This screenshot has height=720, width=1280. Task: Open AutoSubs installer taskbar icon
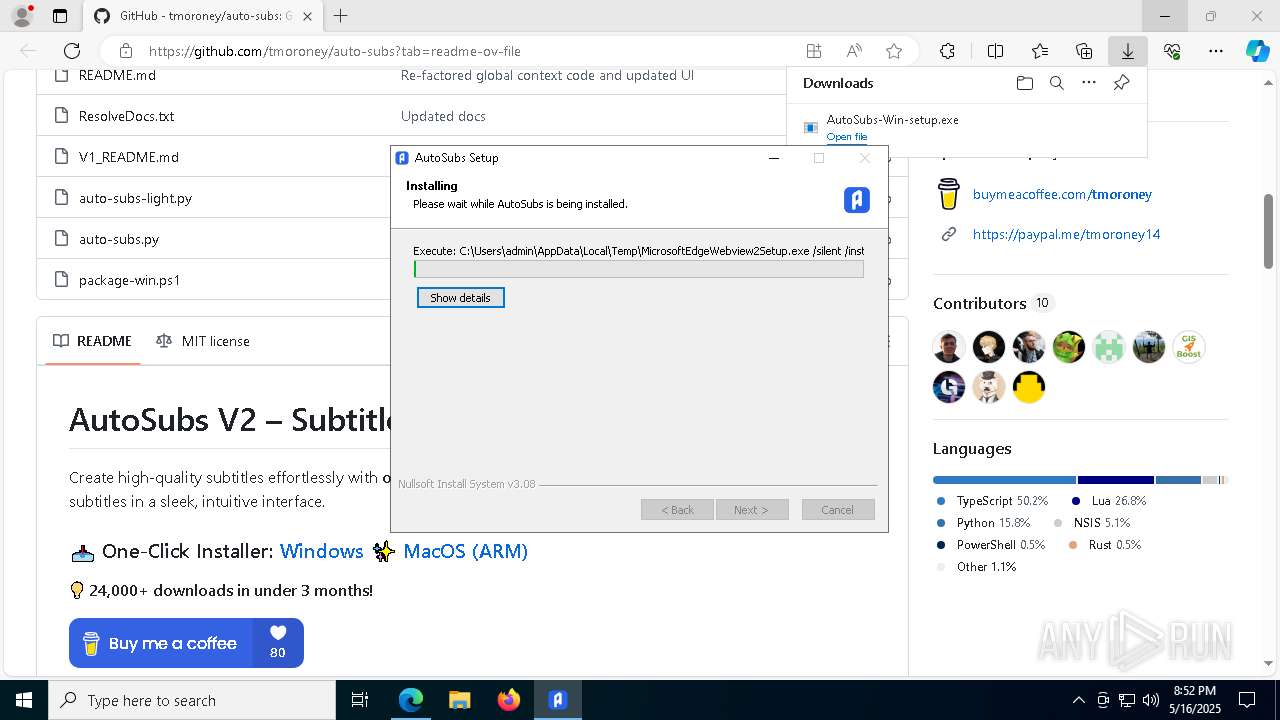coord(558,700)
